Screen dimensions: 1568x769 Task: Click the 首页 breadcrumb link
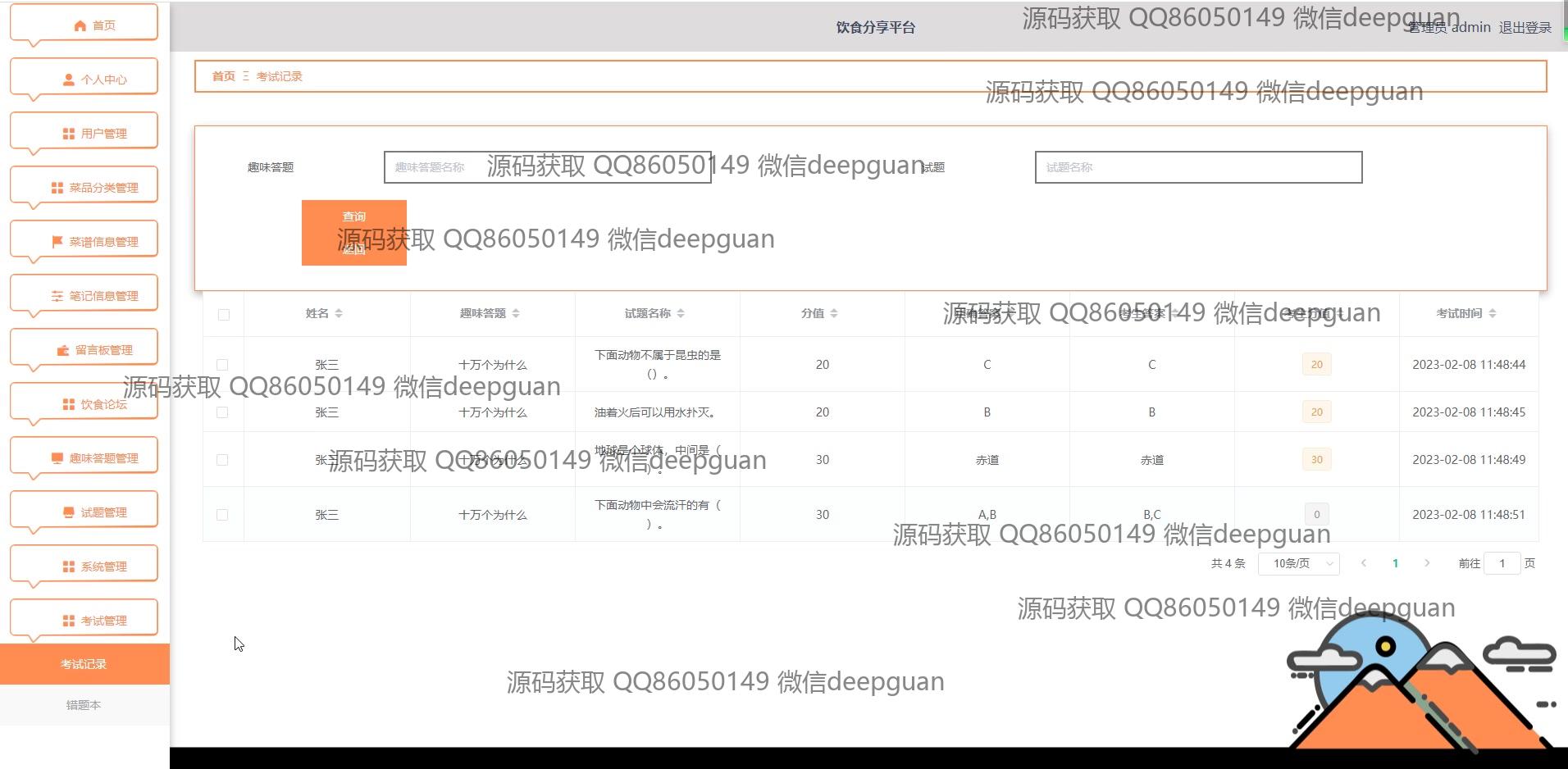pyautogui.click(x=223, y=76)
